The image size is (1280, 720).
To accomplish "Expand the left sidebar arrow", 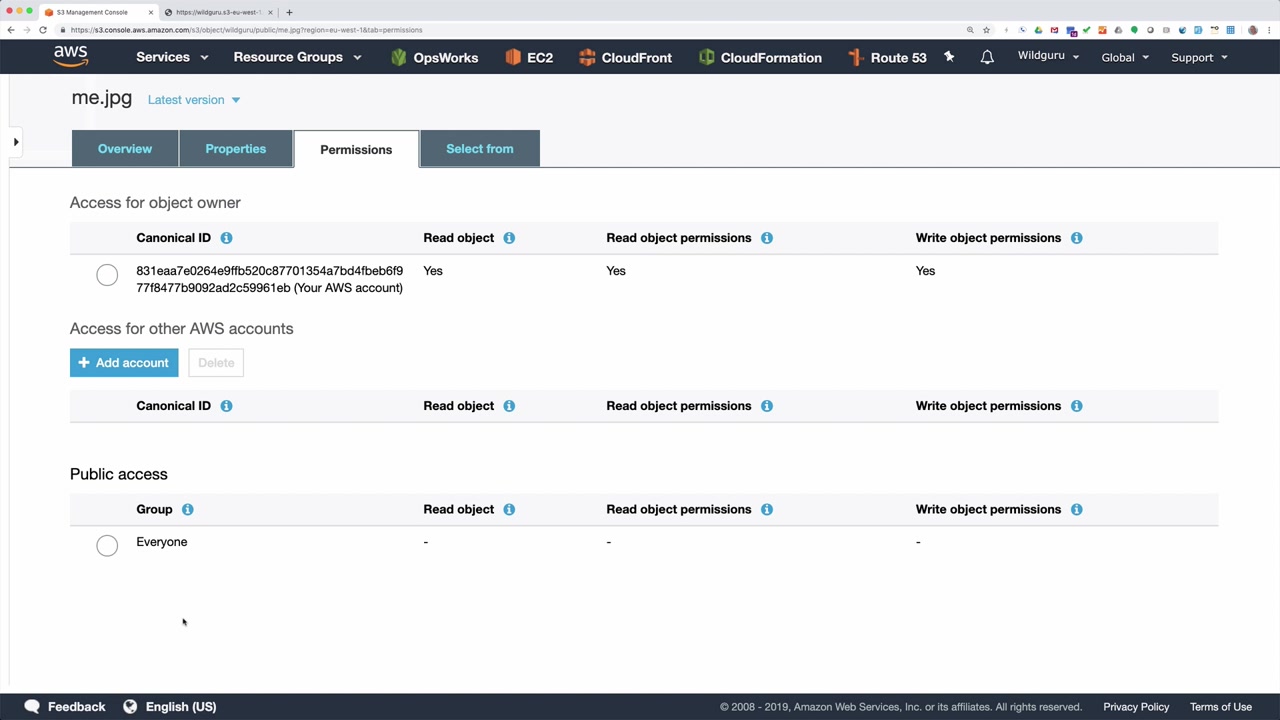I will click(x=16, y=142).
